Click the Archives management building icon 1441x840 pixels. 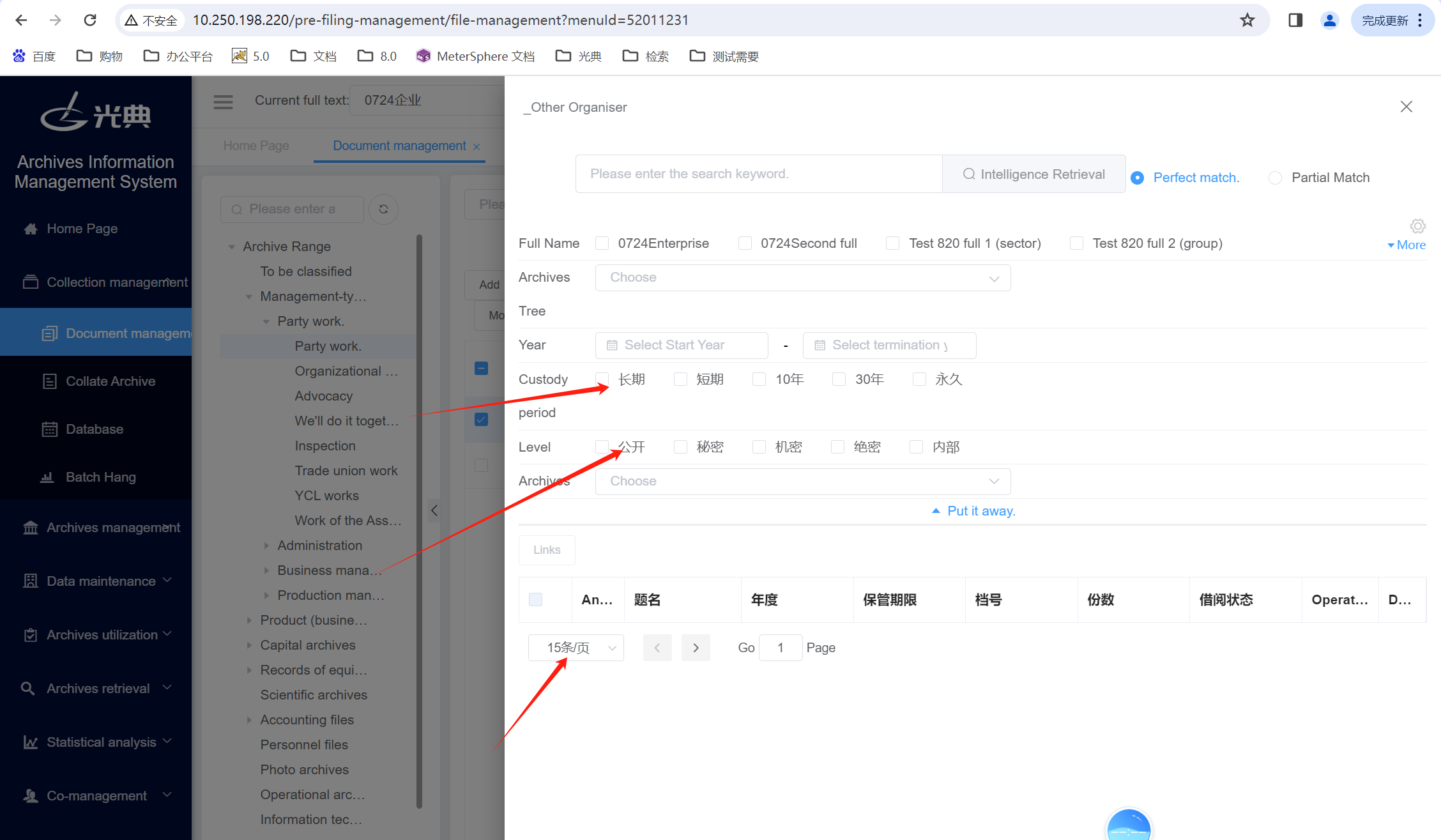point(30,528)
